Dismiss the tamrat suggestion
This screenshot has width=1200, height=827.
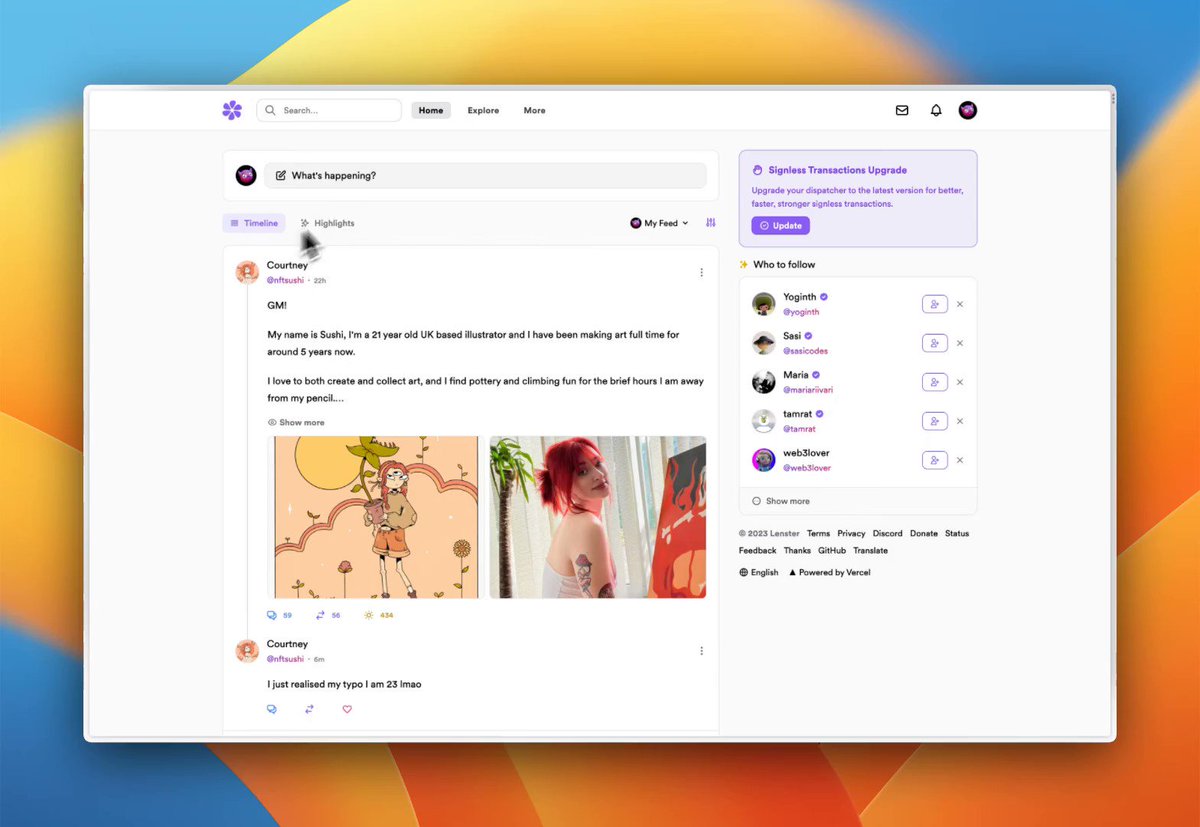[x=960, y=421]
